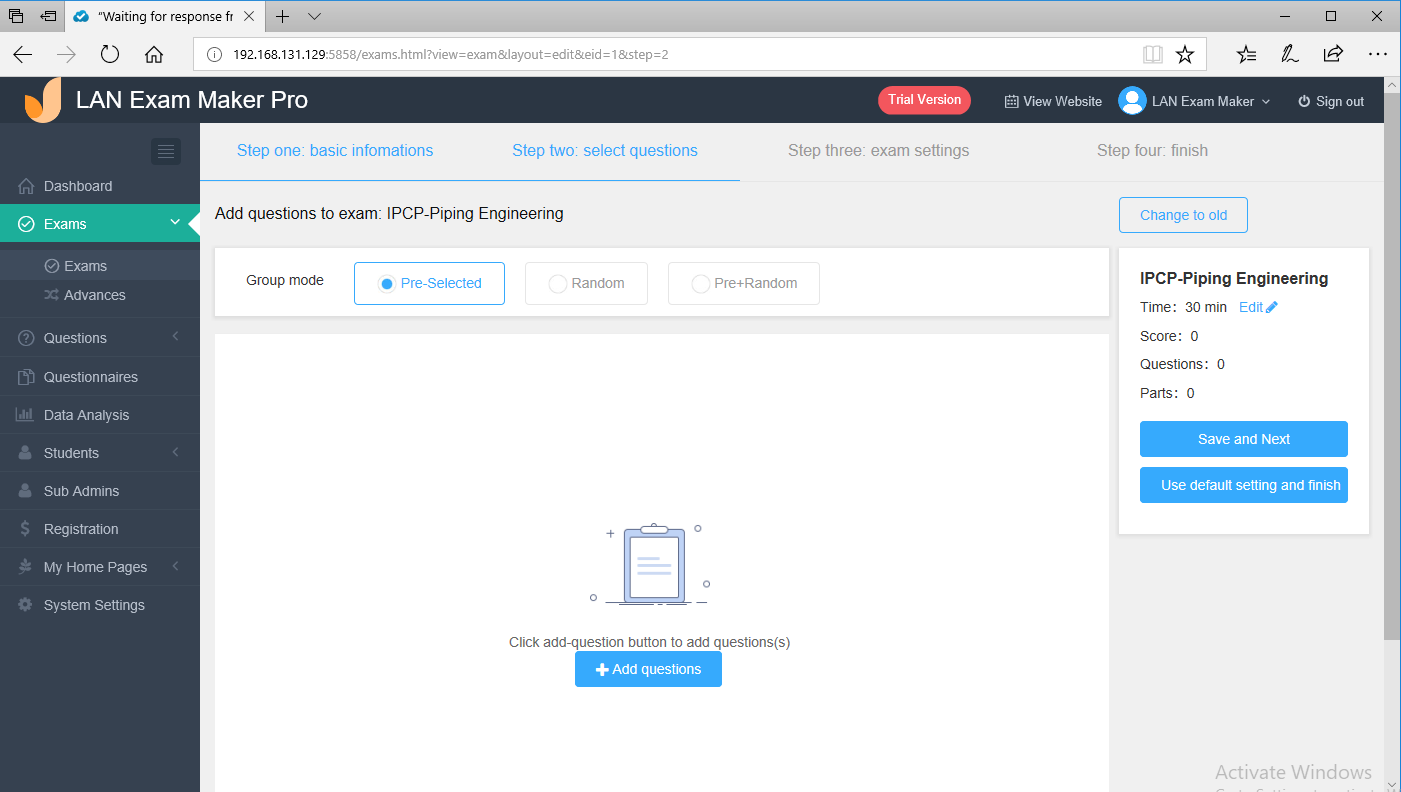Expand the Students sidebar submenu
The width and height of the screenshot is (1401, 792).
(175, 452)
